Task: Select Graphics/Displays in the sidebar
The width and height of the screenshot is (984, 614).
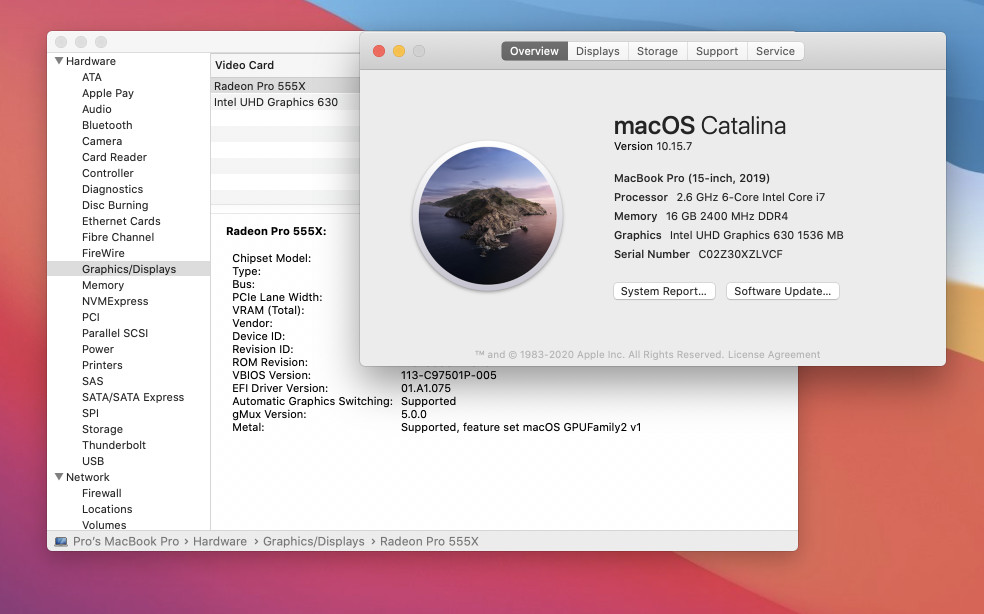Action: 129,269
